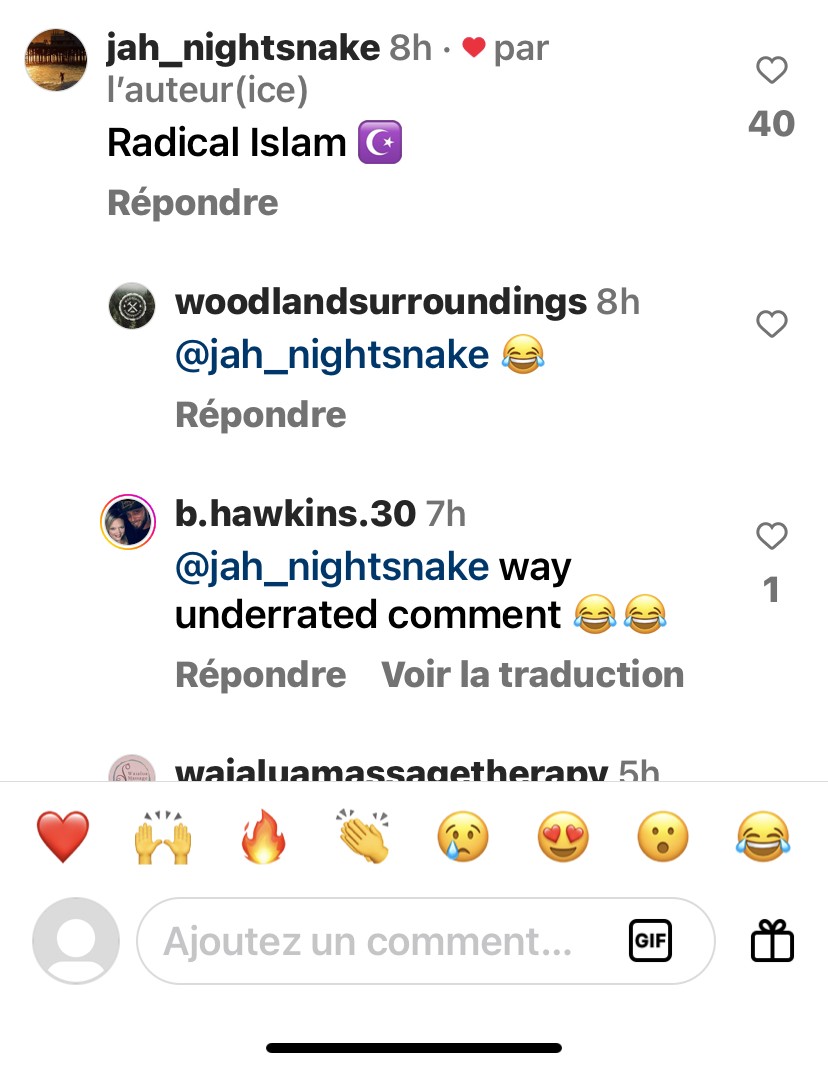The width and height of the screenshot is (828, 1069).
Task: Open jah_nightsnake's profile picture
Action: click(56, 59)
